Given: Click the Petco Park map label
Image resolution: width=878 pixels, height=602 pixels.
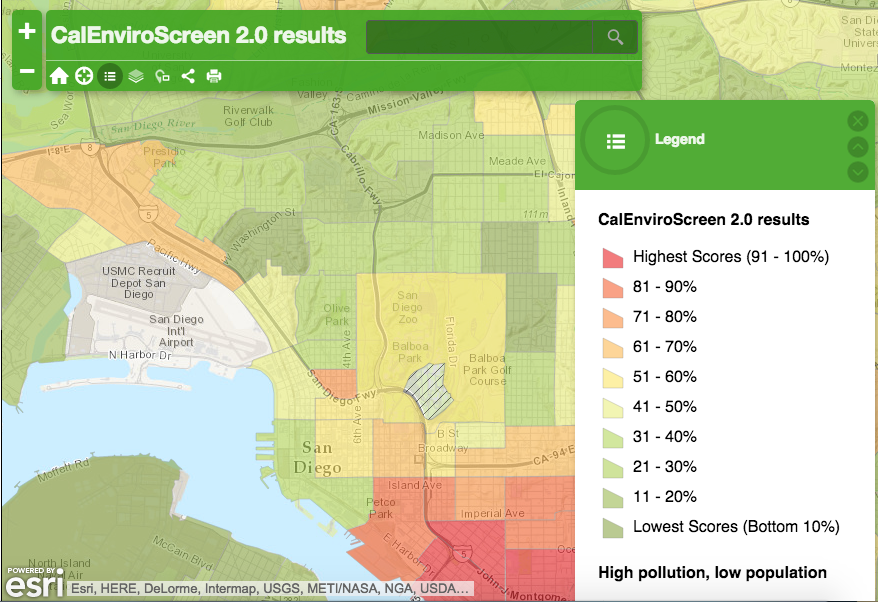Looking at the screenshot, I should (x=381, y=508).
